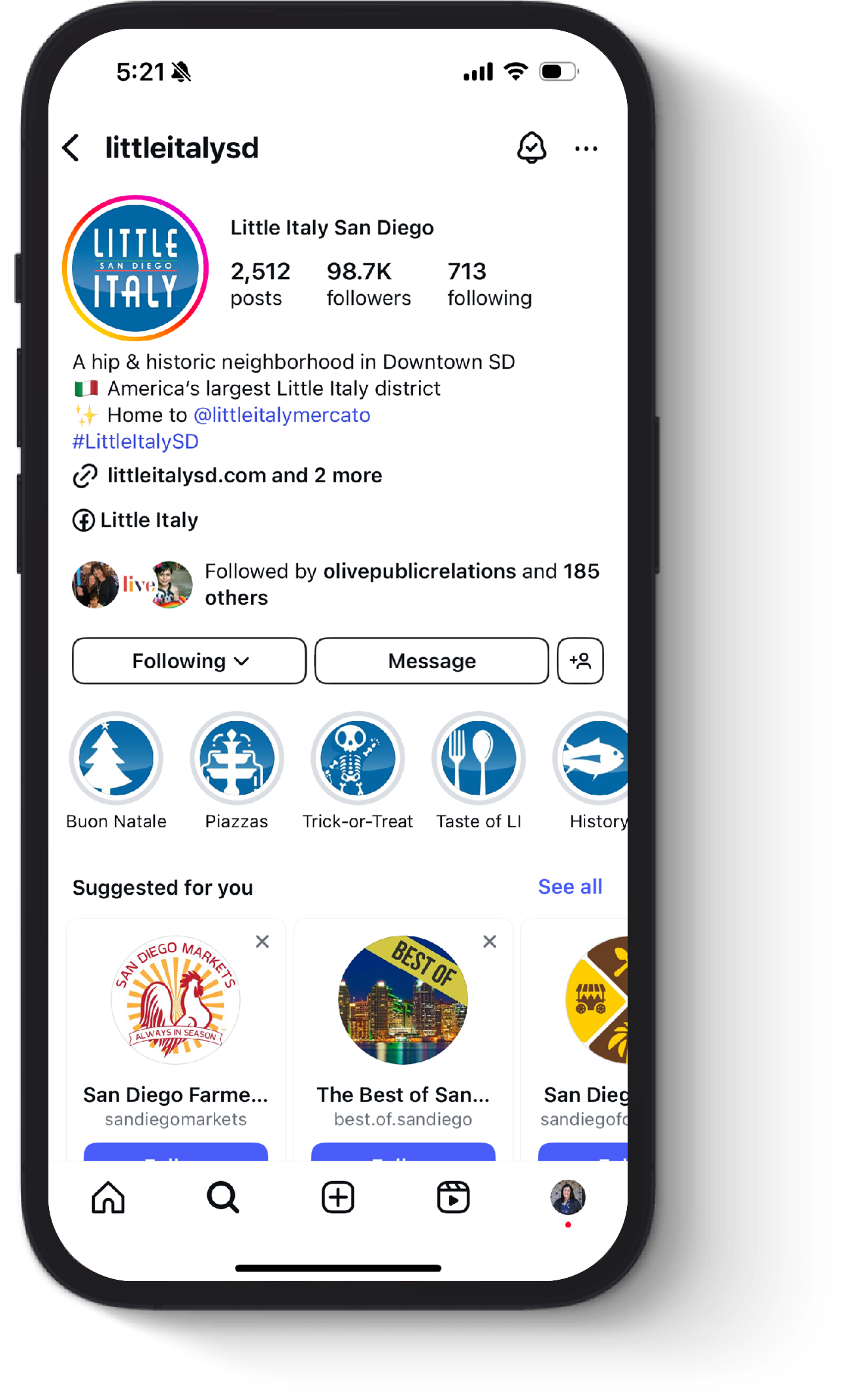Viewport: 863px width, 1400px height.
Task: Open the @littleitalymercato mention link
Action: [x=282, y=415]
